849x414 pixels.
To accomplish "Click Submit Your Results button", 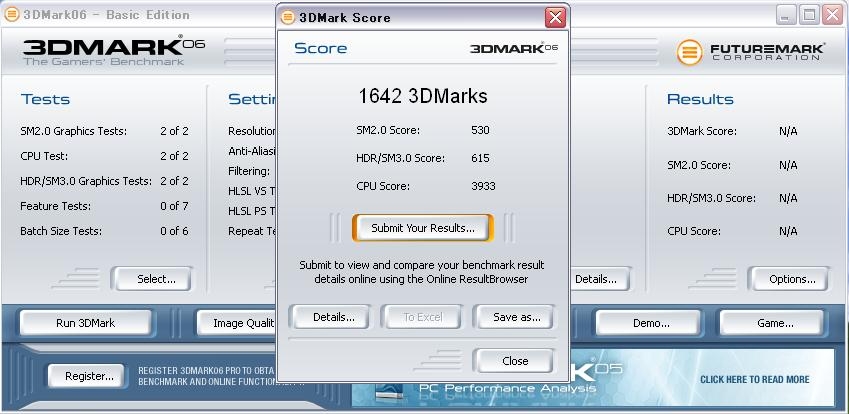I will pos(423,228).
